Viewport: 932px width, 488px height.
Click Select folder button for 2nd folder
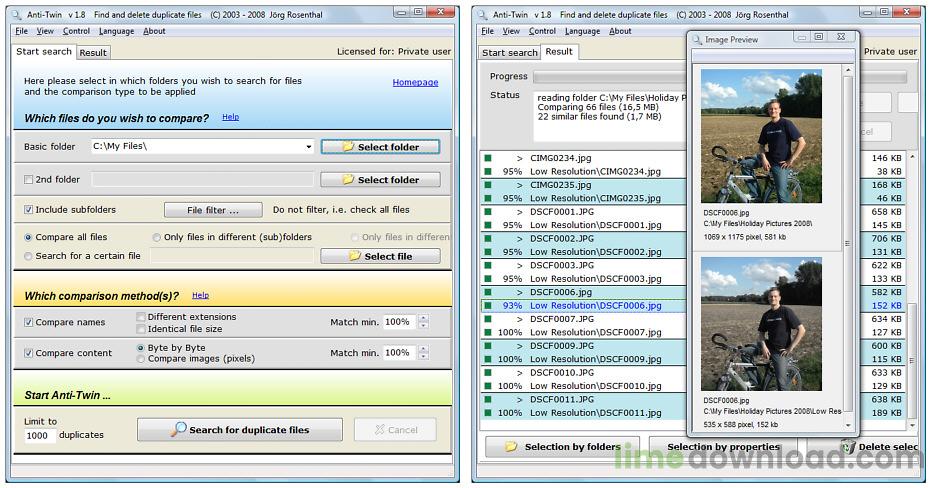(x=380, y=180)
